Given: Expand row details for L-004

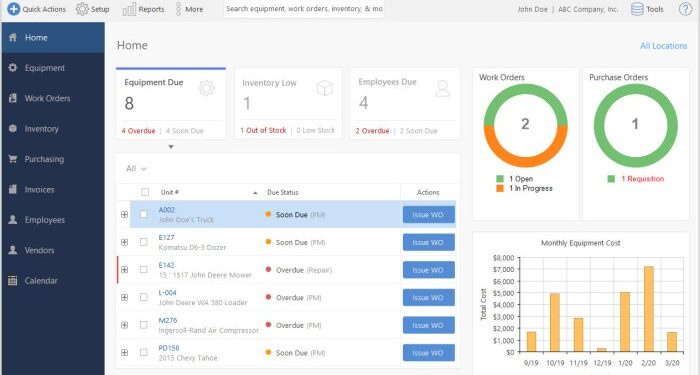Looking at the screenshot, I should point(125,297).
